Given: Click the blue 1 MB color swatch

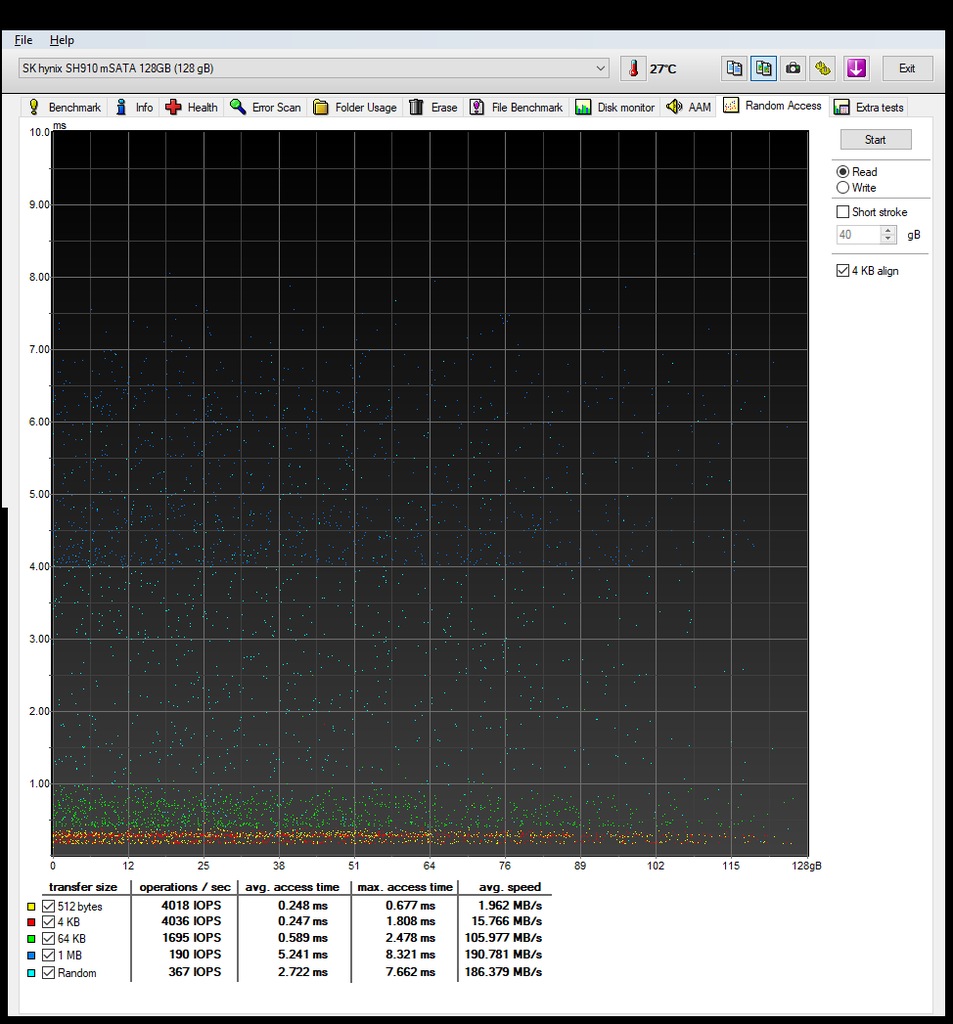Looking at the screenshot, I should pos(31,956).
